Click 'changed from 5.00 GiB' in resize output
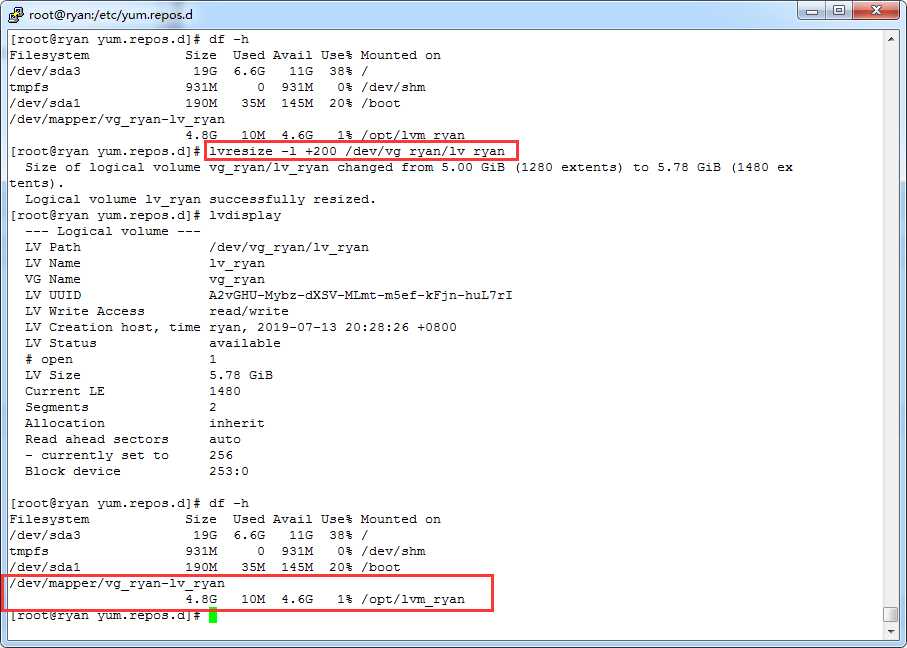The width and height of the screenshot is (907, 648). (x=421, y=168)
